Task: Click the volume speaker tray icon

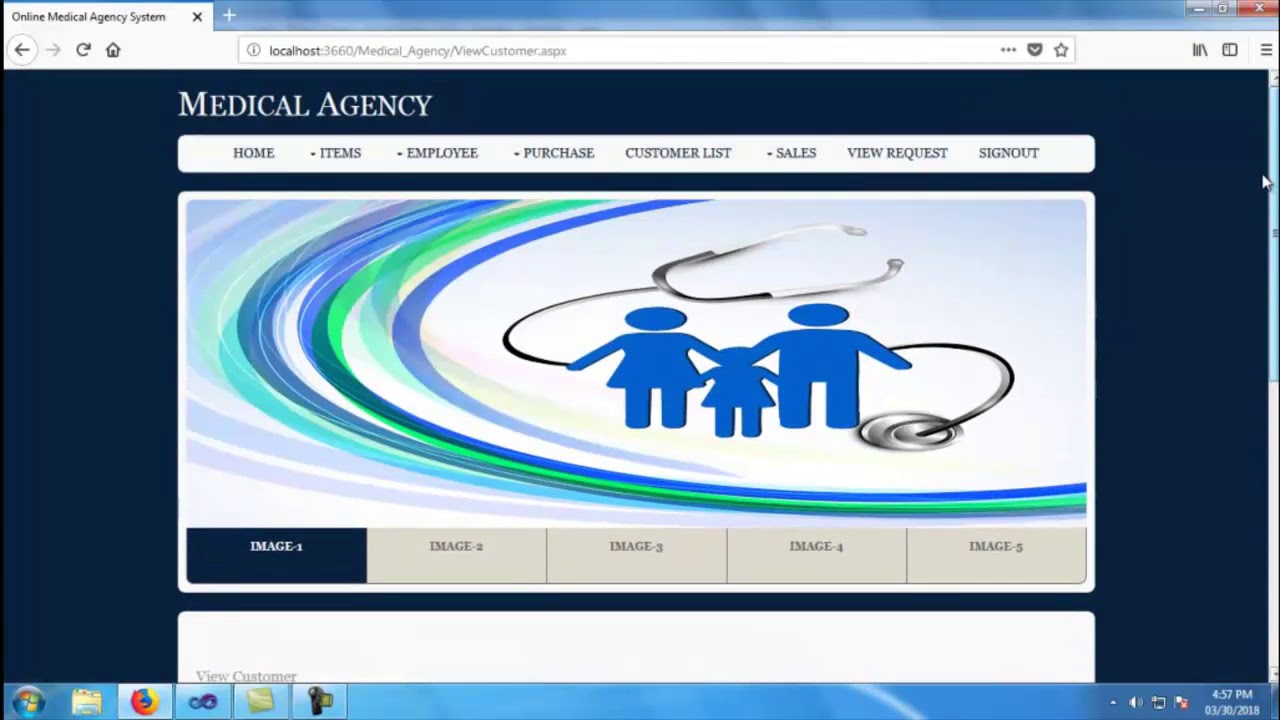Action: pyautogui.click(x=1136, y=703)
